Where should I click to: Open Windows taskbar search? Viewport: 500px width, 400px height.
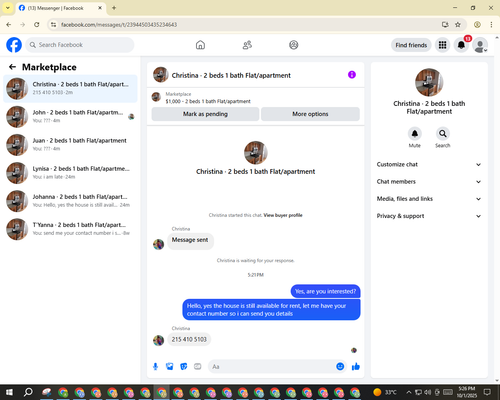pyautogui.click(x=28, y=392)
